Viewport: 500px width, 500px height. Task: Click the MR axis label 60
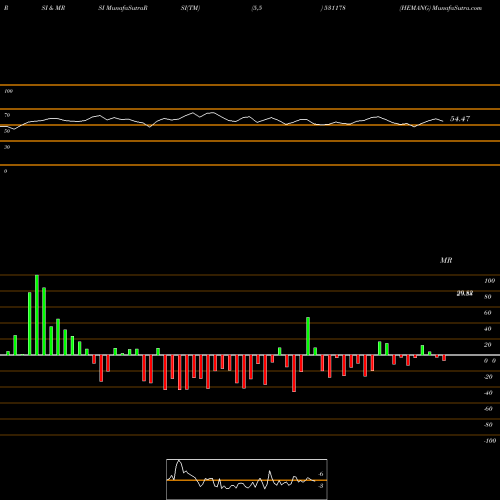click(487, 313)
